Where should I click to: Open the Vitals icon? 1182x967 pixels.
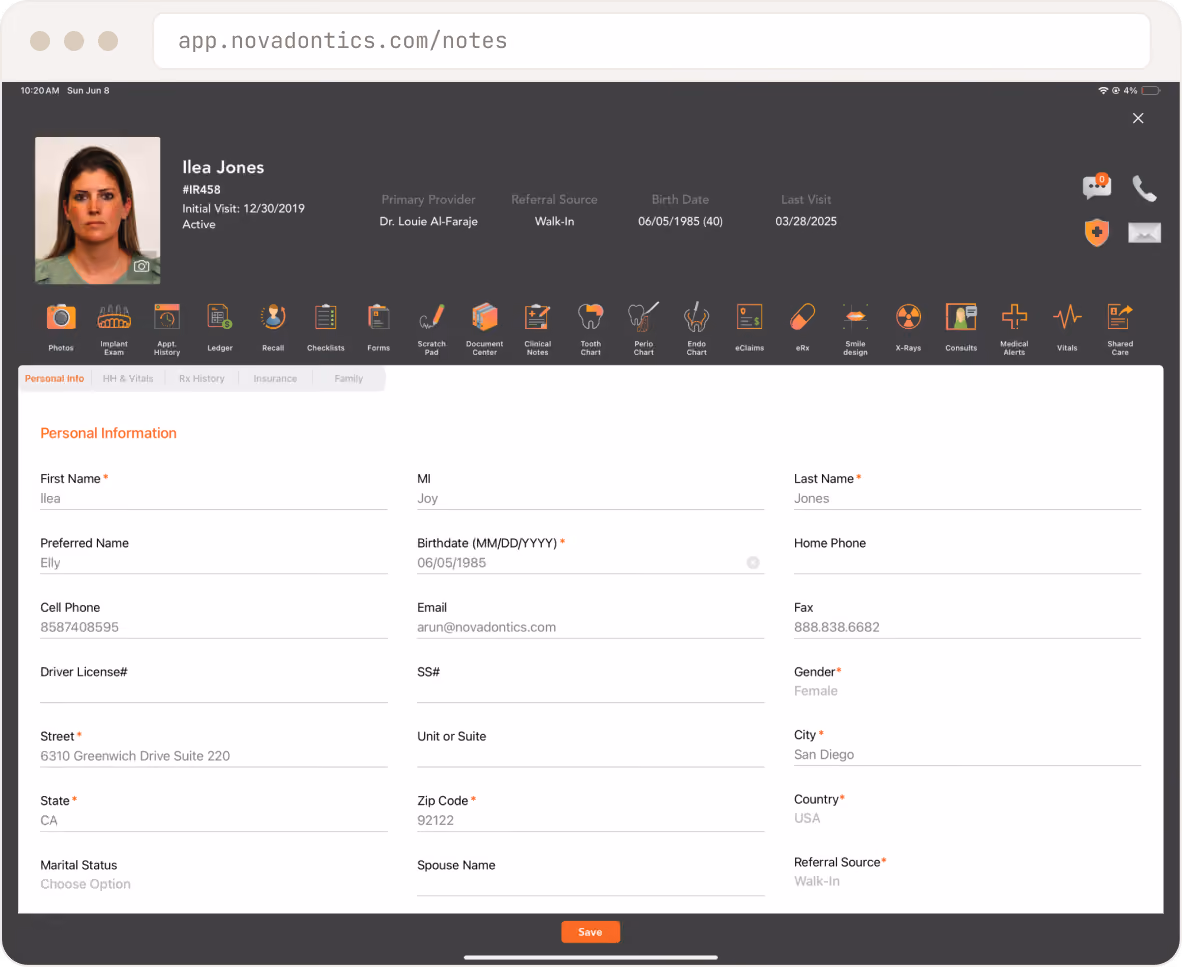(1067, 317)
